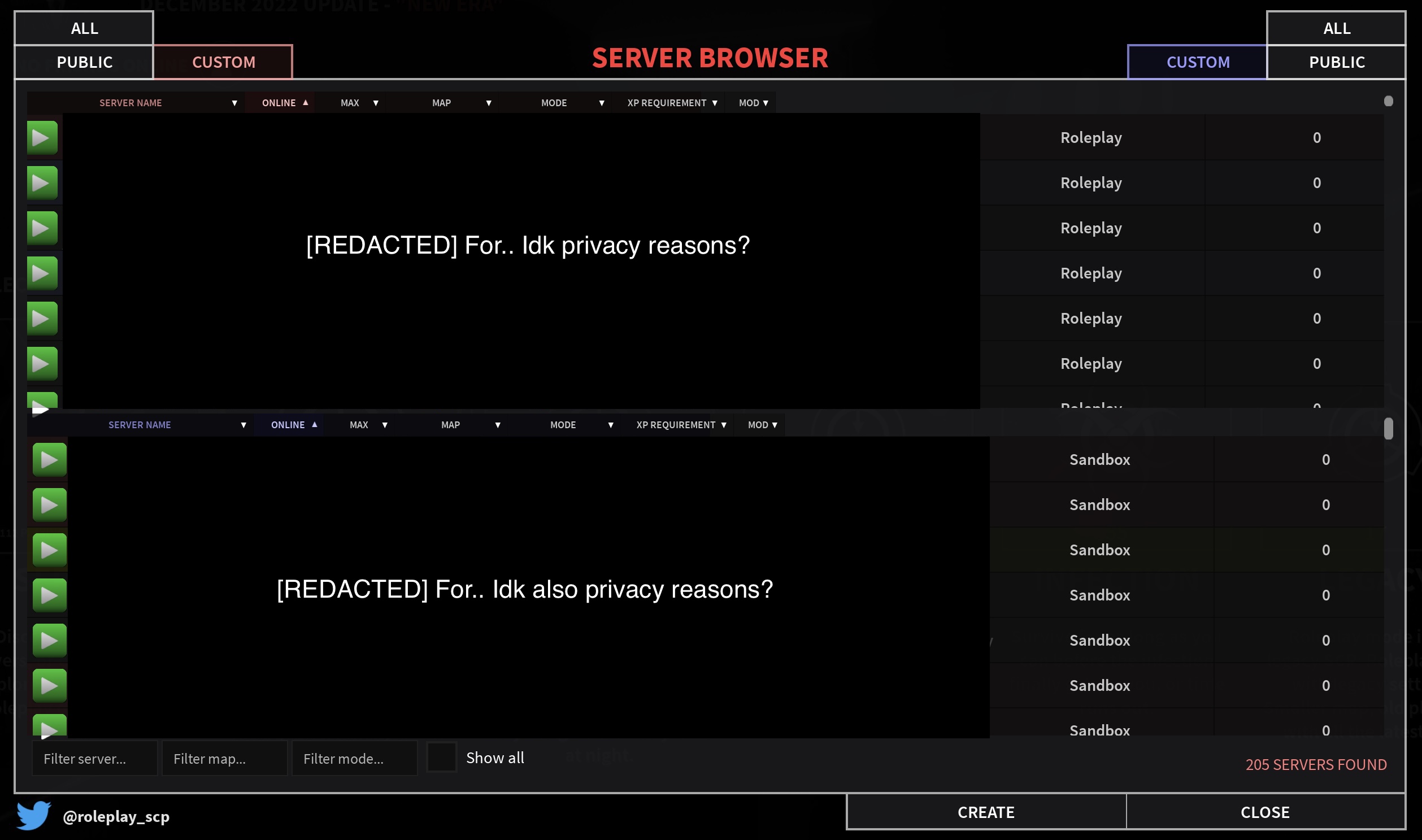
Task: Expand MODE column sort dropdown
Action: [x=601, y=102]
